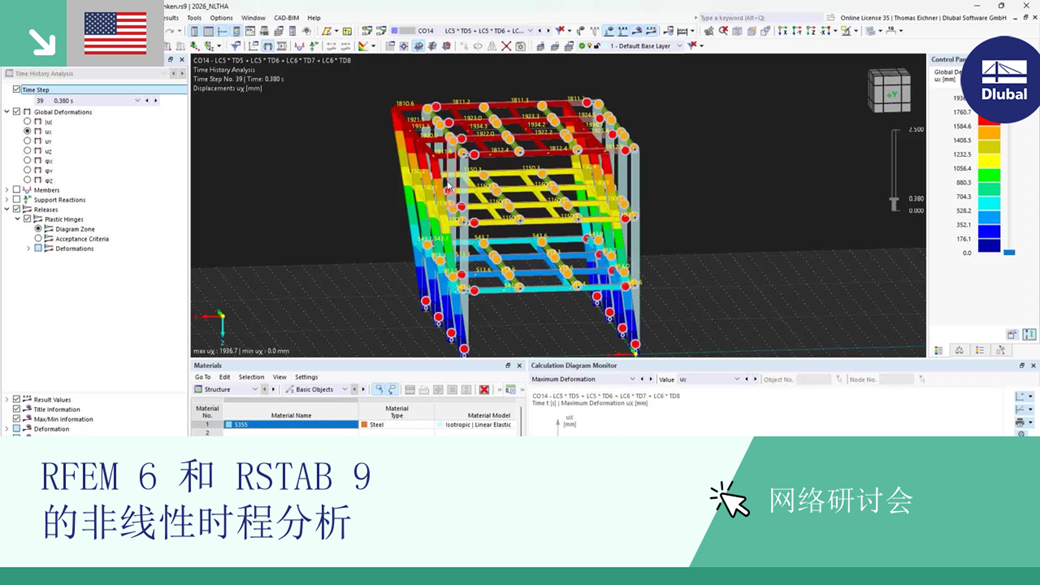Viewport: 1040px width, 585px height.
Task: Click the first Control Panel bottom tab icon
Action: (x=939, y=350)
